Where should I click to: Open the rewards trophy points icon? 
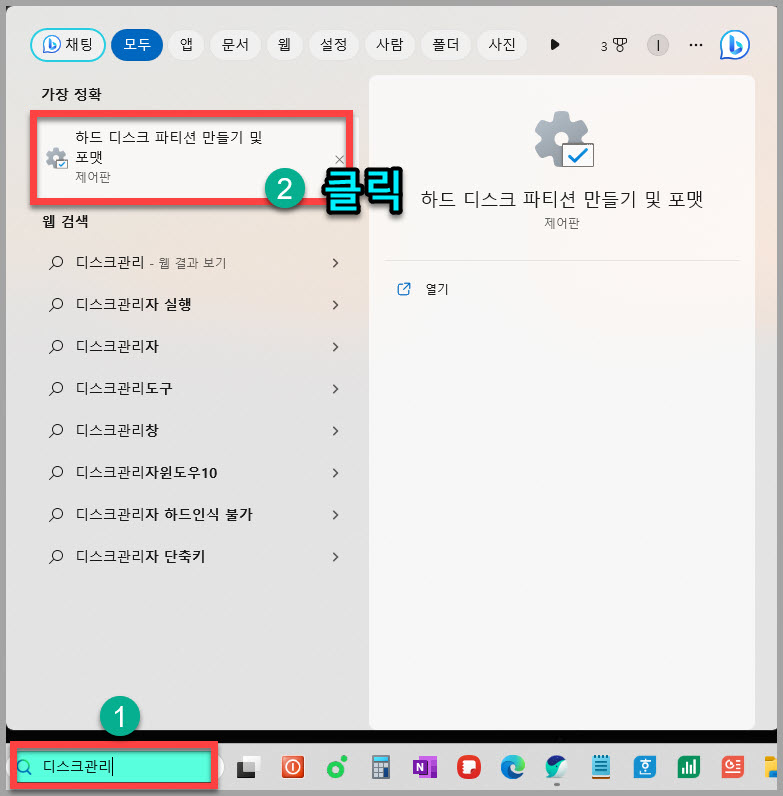click(614, 45)
